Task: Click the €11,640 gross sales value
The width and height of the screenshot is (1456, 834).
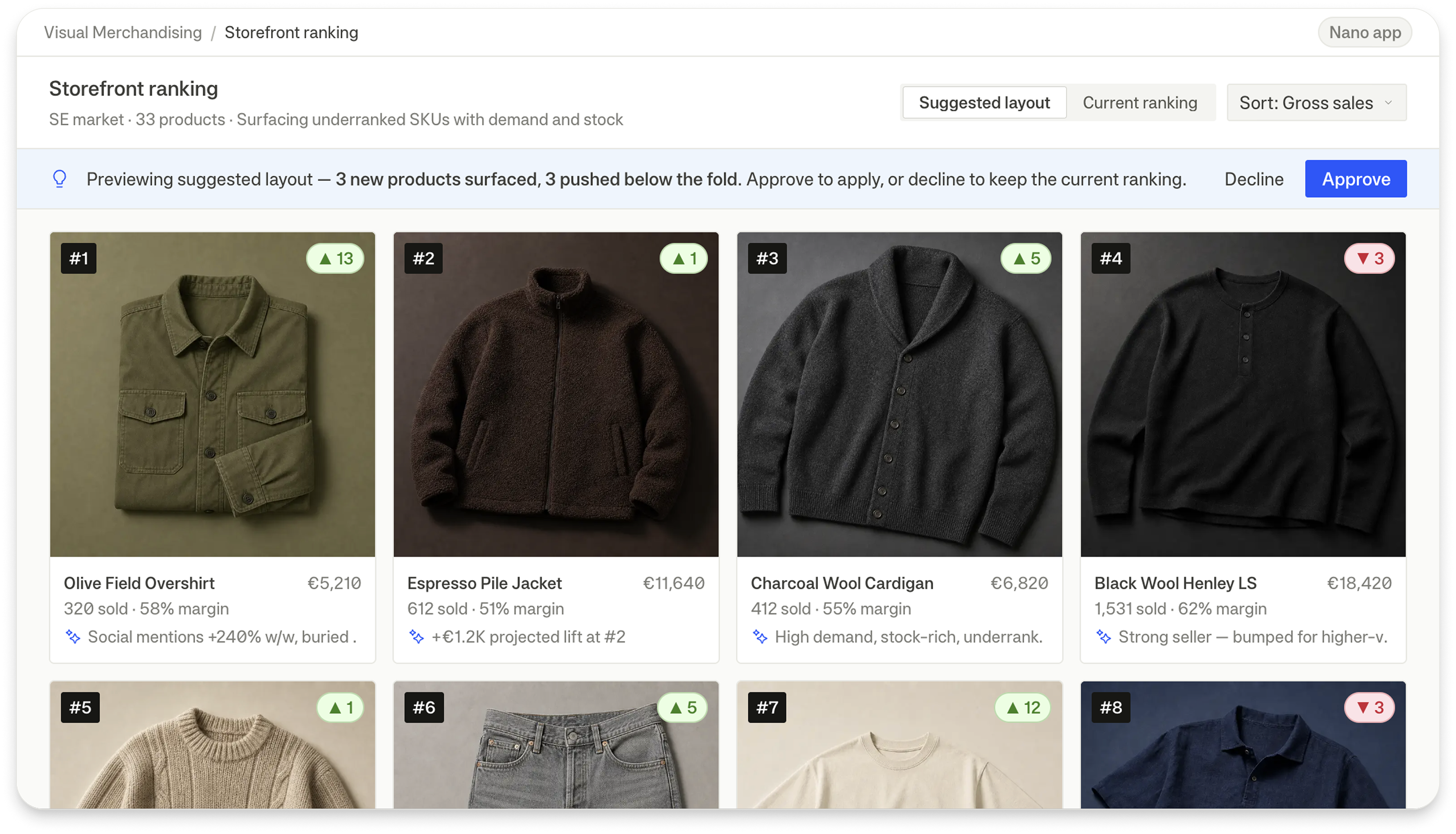Action: coord(673,582)
